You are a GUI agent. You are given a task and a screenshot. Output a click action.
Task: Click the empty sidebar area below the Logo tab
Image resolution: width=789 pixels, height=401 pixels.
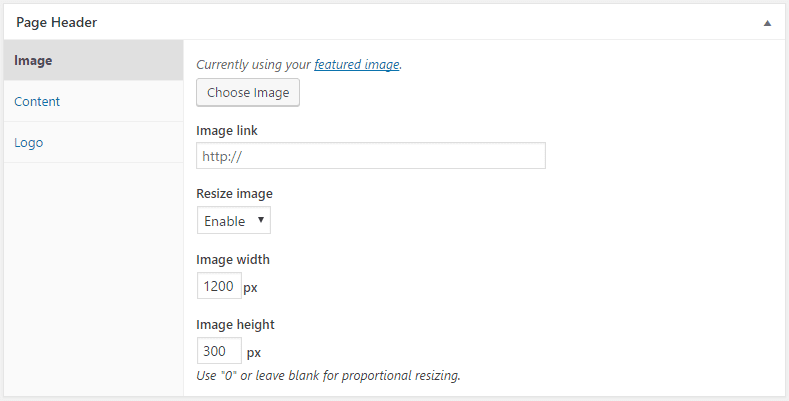click(93, 270)
